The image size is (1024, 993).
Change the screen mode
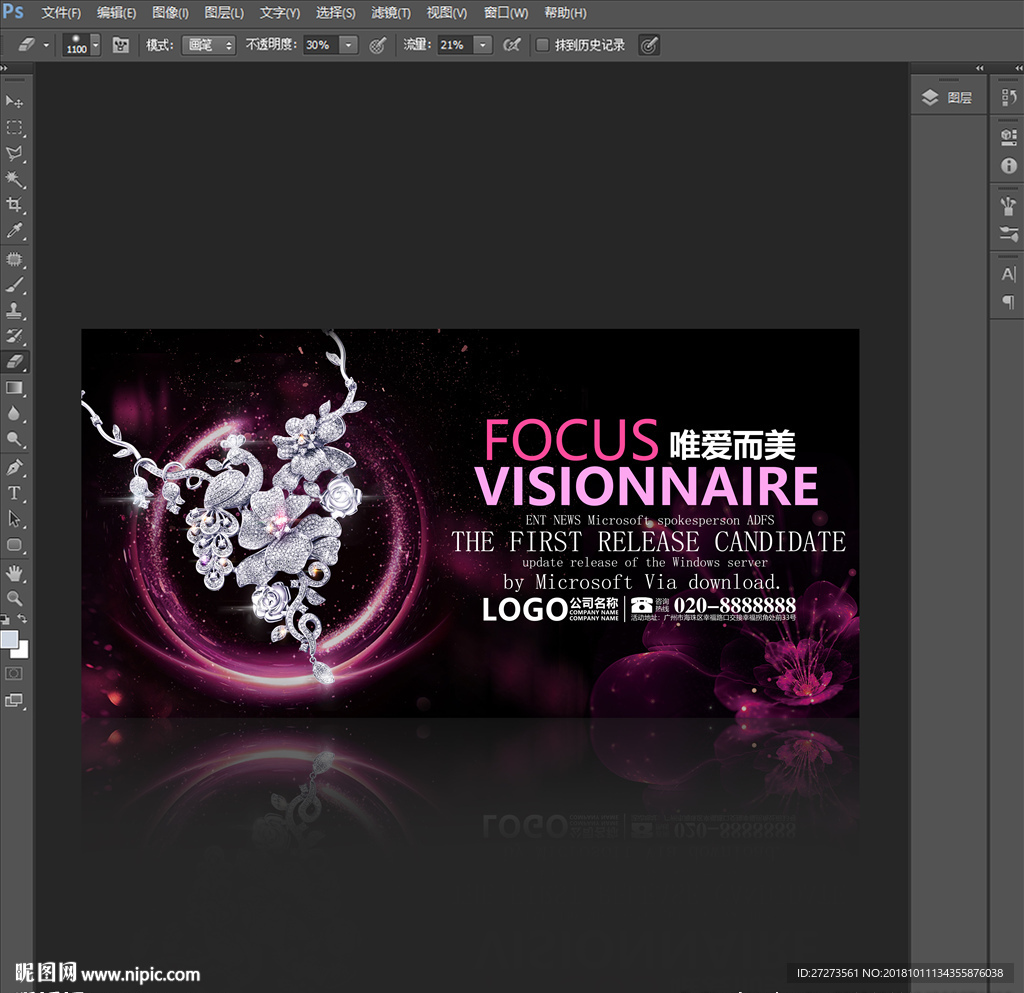pos(14,701)
